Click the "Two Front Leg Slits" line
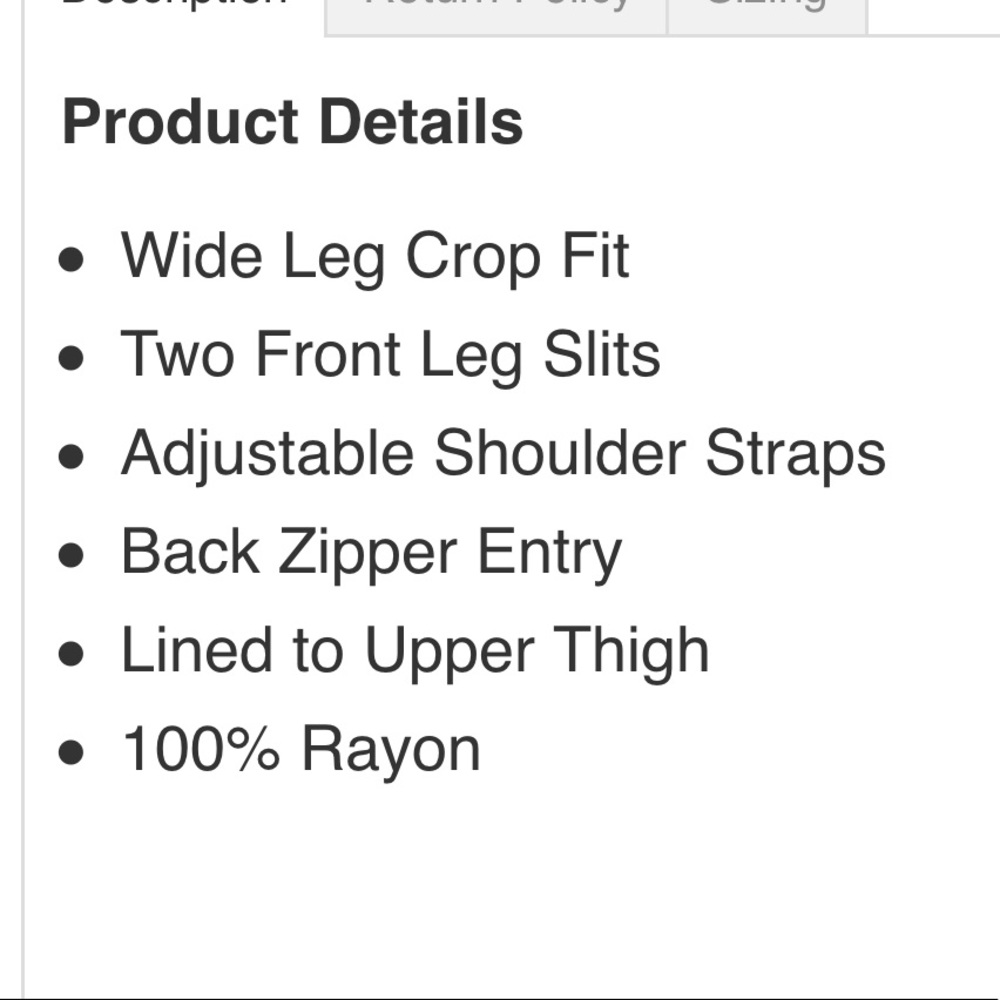This screenshot has height=1000, width=1000. click(x=390, y=355)
